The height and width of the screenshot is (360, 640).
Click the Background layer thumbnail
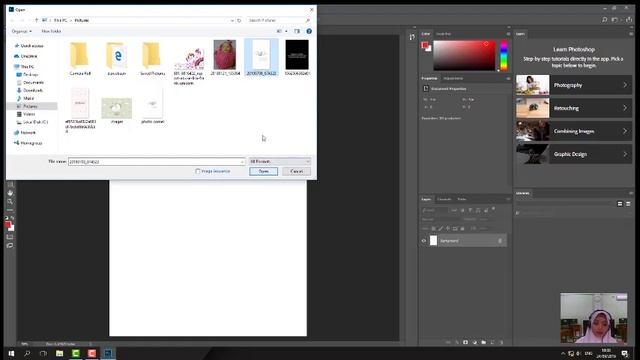433,241
